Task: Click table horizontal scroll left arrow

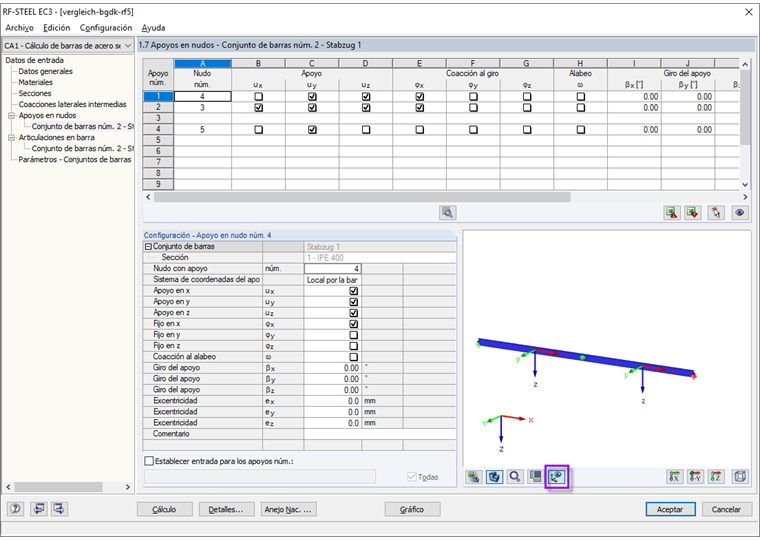Action: point(148,197)
